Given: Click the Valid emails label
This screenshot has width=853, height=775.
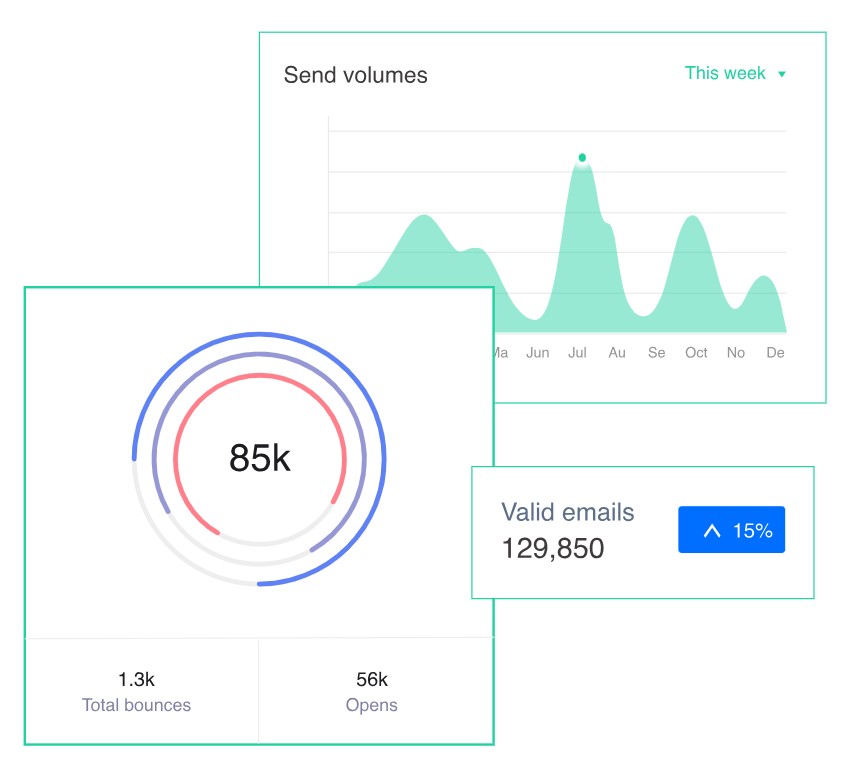Looking at the screenshot, I should pyautogui.click(x=567, y=512).
